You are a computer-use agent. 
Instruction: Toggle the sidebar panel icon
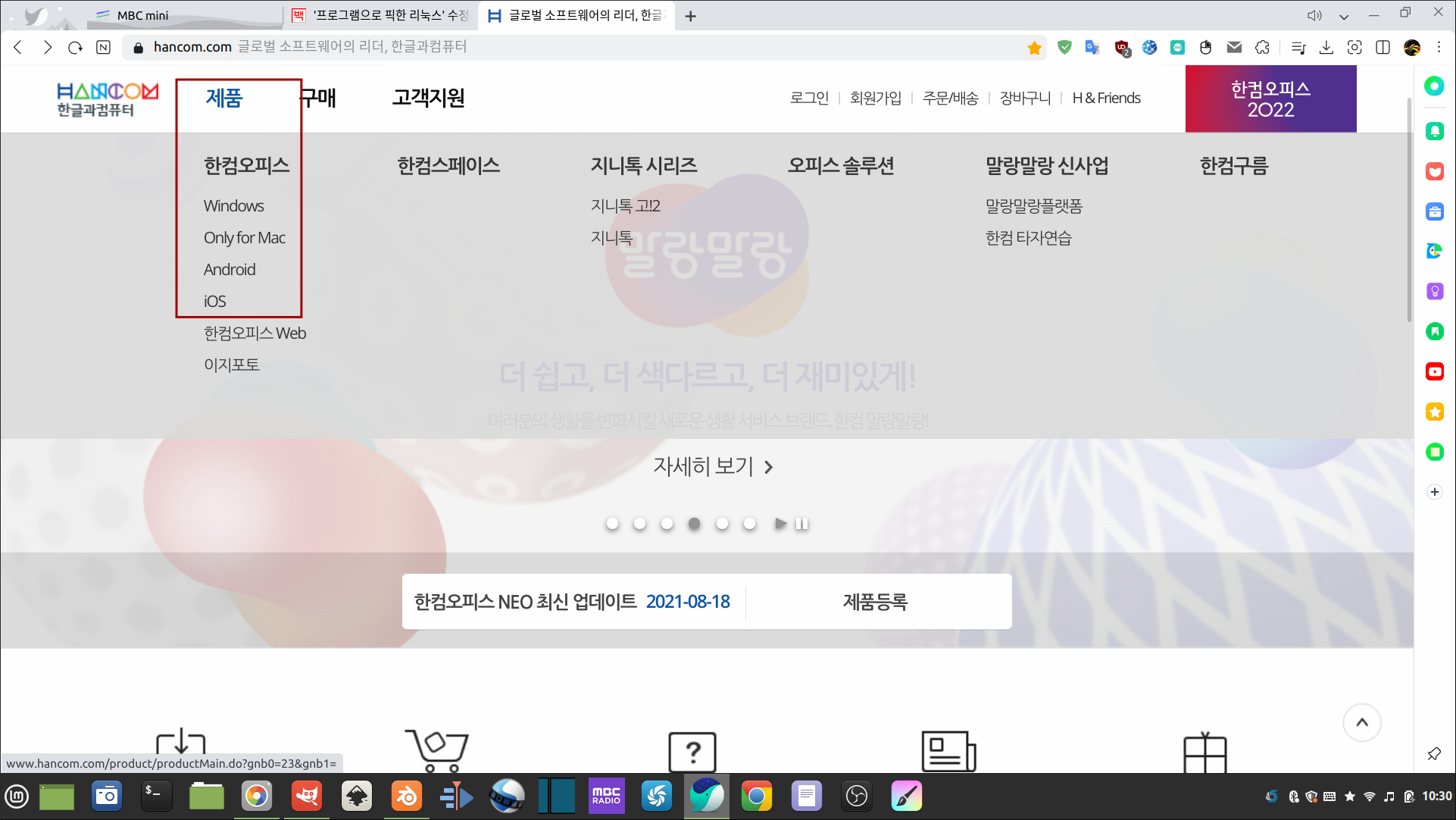tap(1383, 47)
